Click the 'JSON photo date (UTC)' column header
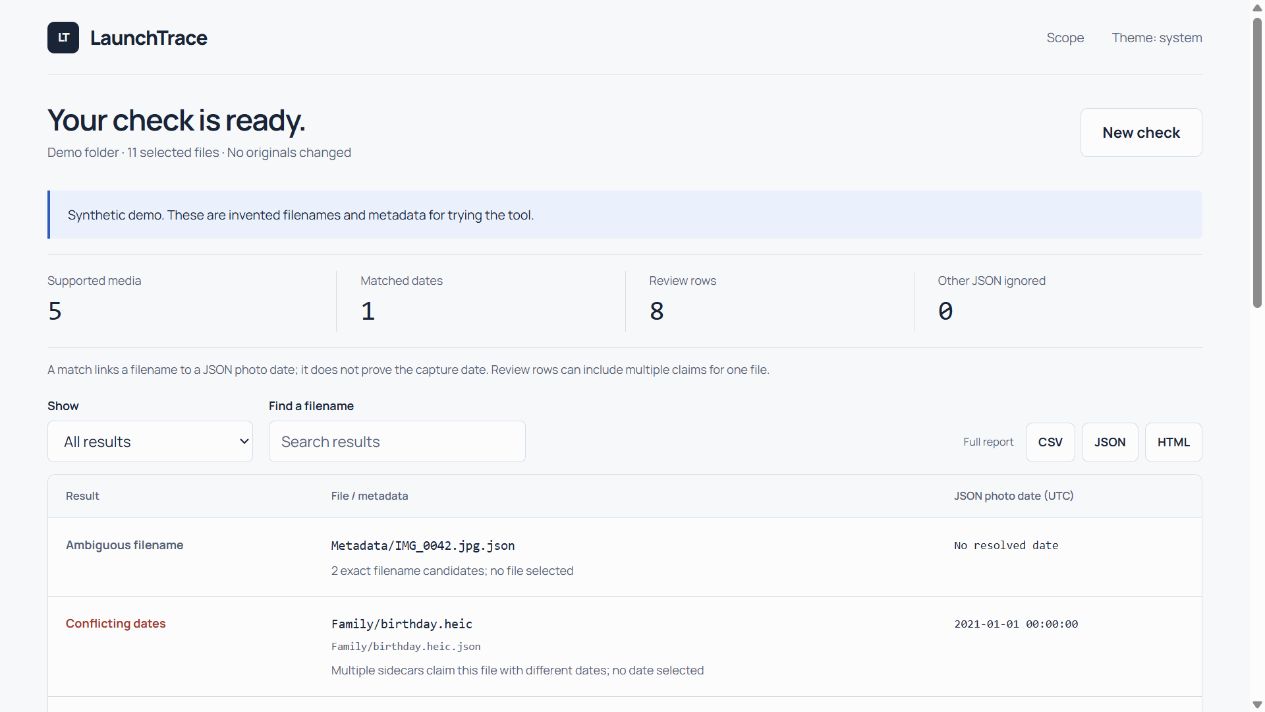The image size is (1265, 712). [x=1014, y=496]
